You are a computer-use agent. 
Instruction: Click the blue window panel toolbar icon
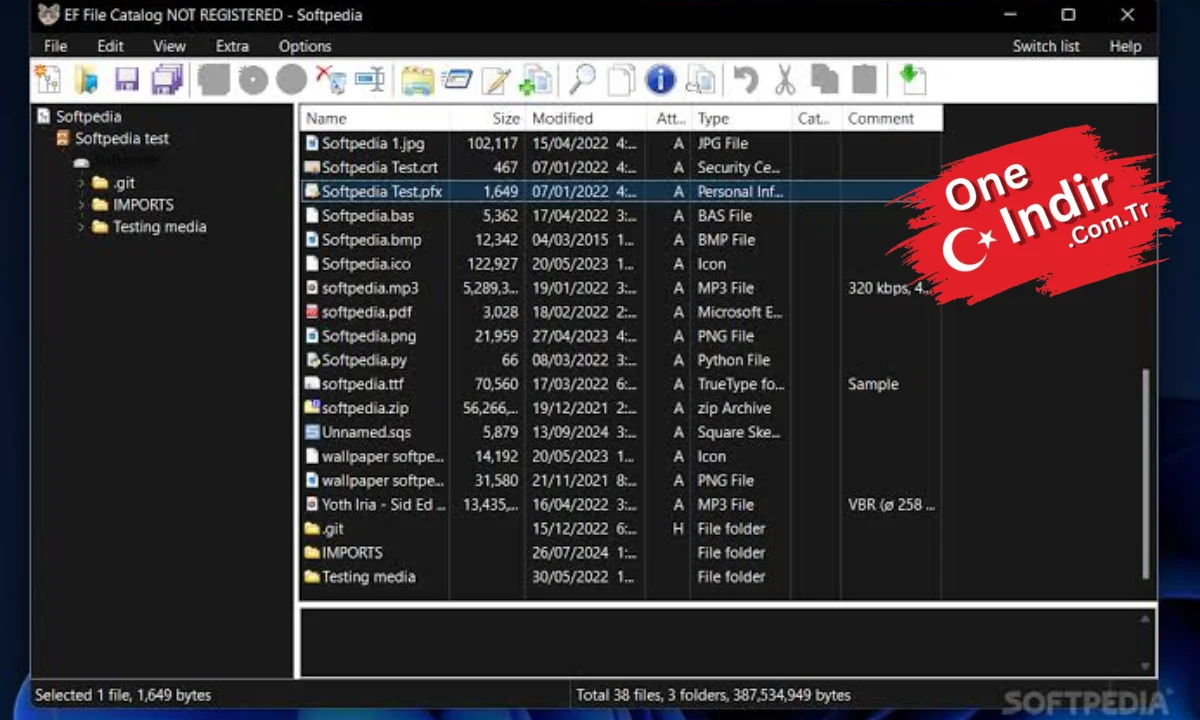[x=457, y=79]
